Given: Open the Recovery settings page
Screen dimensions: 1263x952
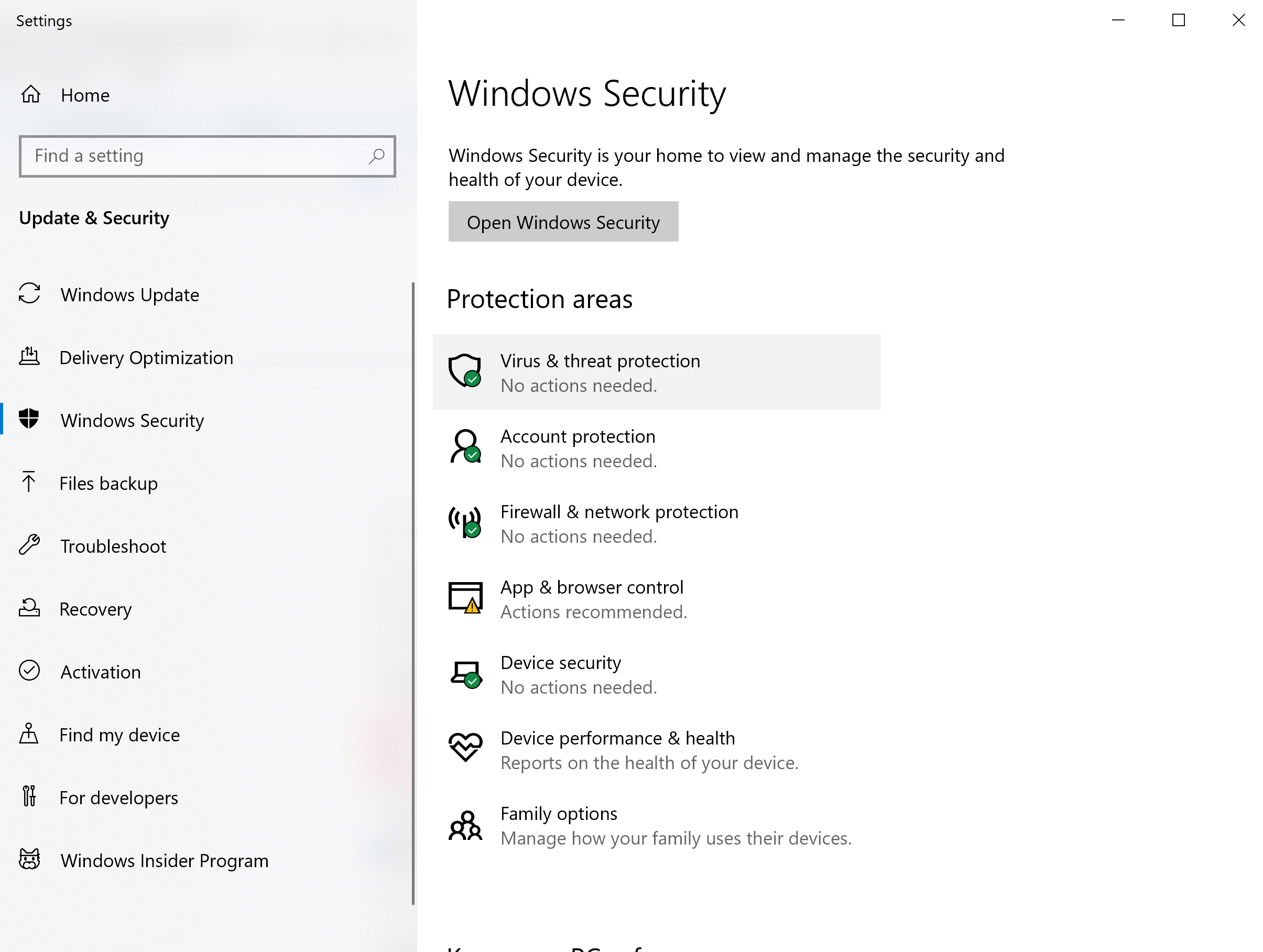Looking at the screenshot, I should pyautogui.click(x=95, y=609).
